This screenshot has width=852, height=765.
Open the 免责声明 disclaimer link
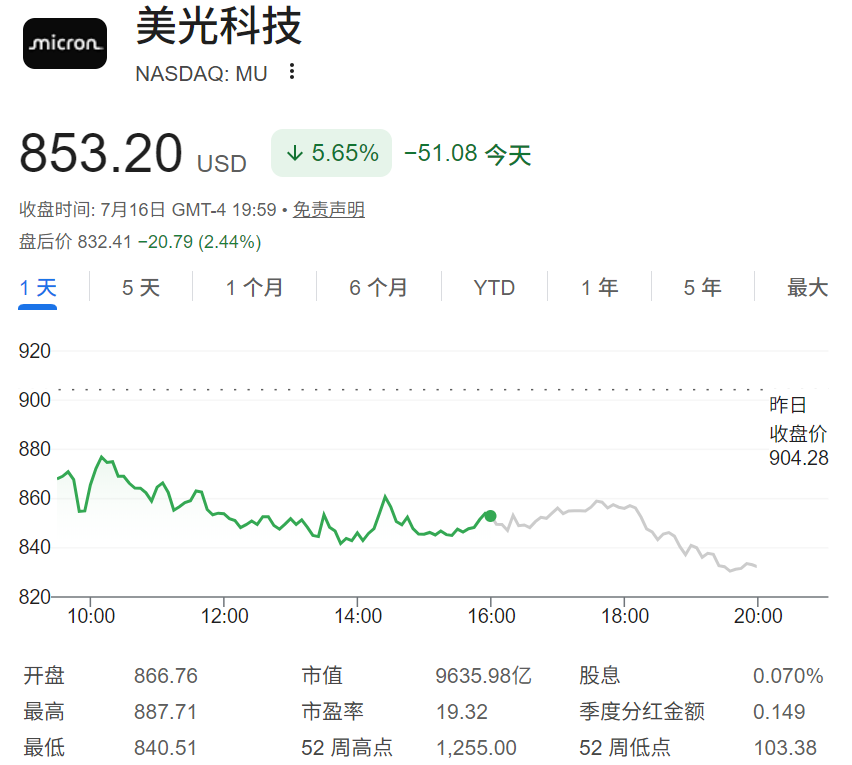coord(329,209)
